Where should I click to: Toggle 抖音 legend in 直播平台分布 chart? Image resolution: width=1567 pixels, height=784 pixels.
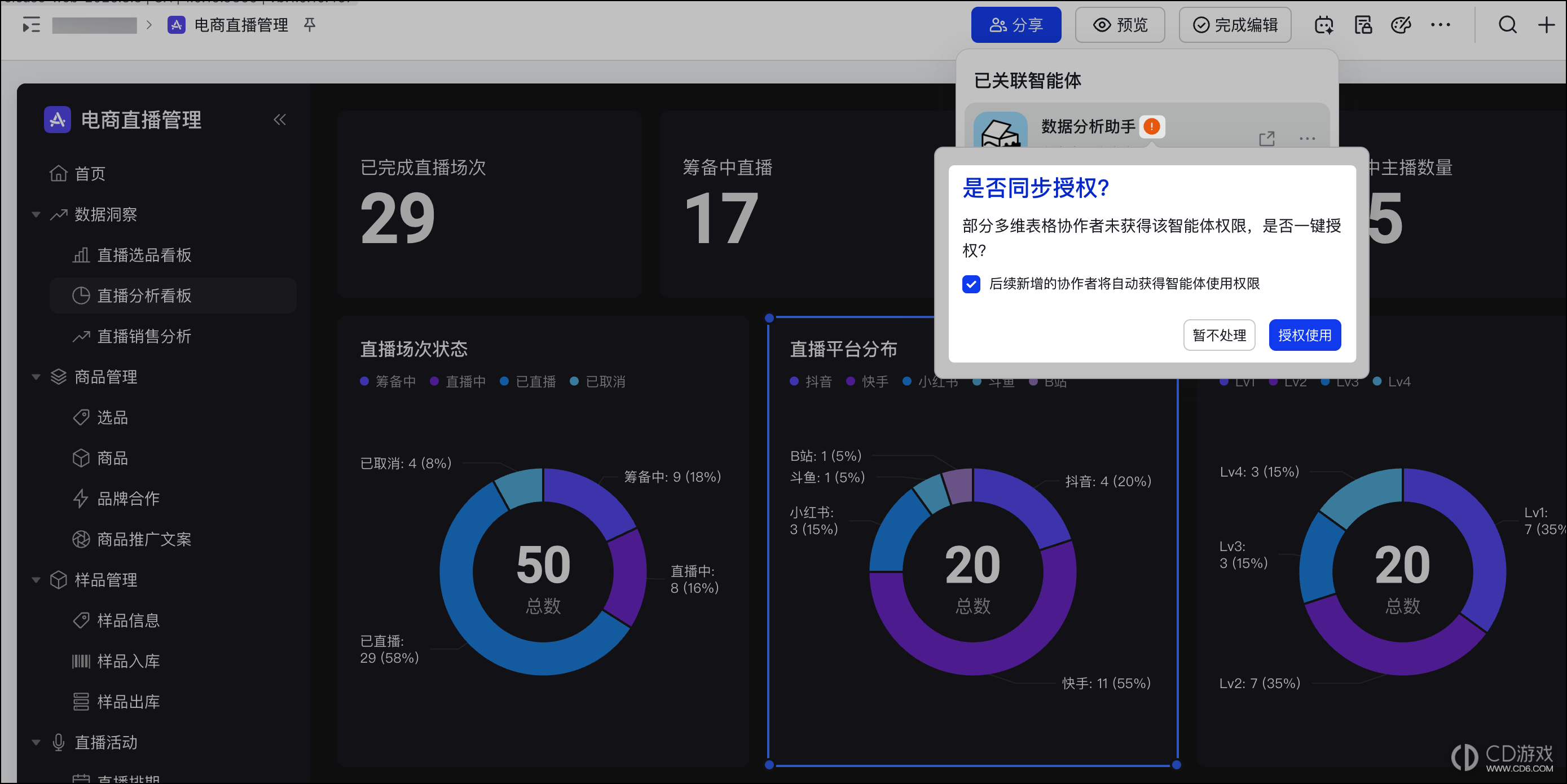(x=811, y=381)
